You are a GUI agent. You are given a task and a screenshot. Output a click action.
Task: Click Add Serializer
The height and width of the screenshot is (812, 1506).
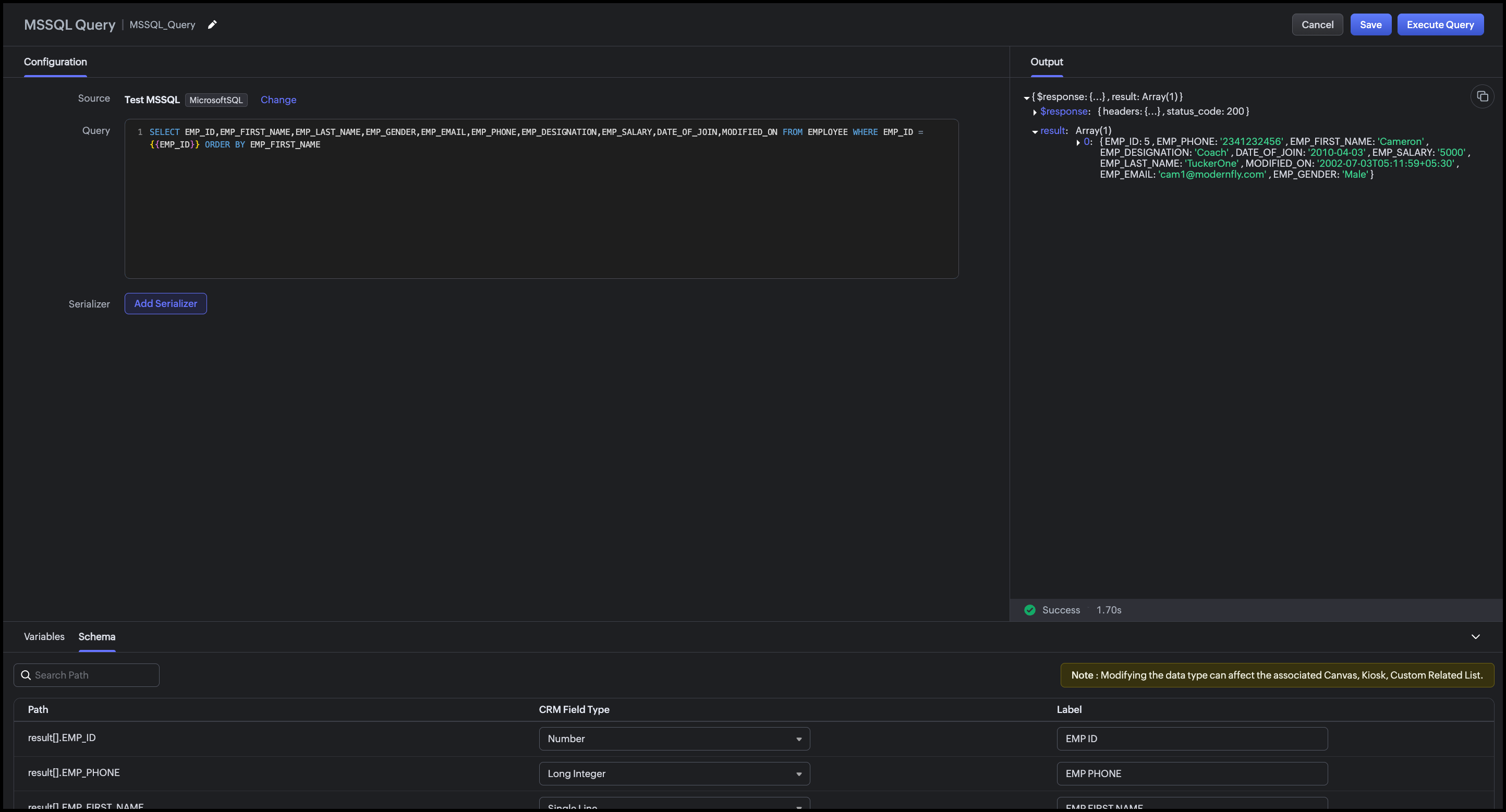(x=165, y=304)
